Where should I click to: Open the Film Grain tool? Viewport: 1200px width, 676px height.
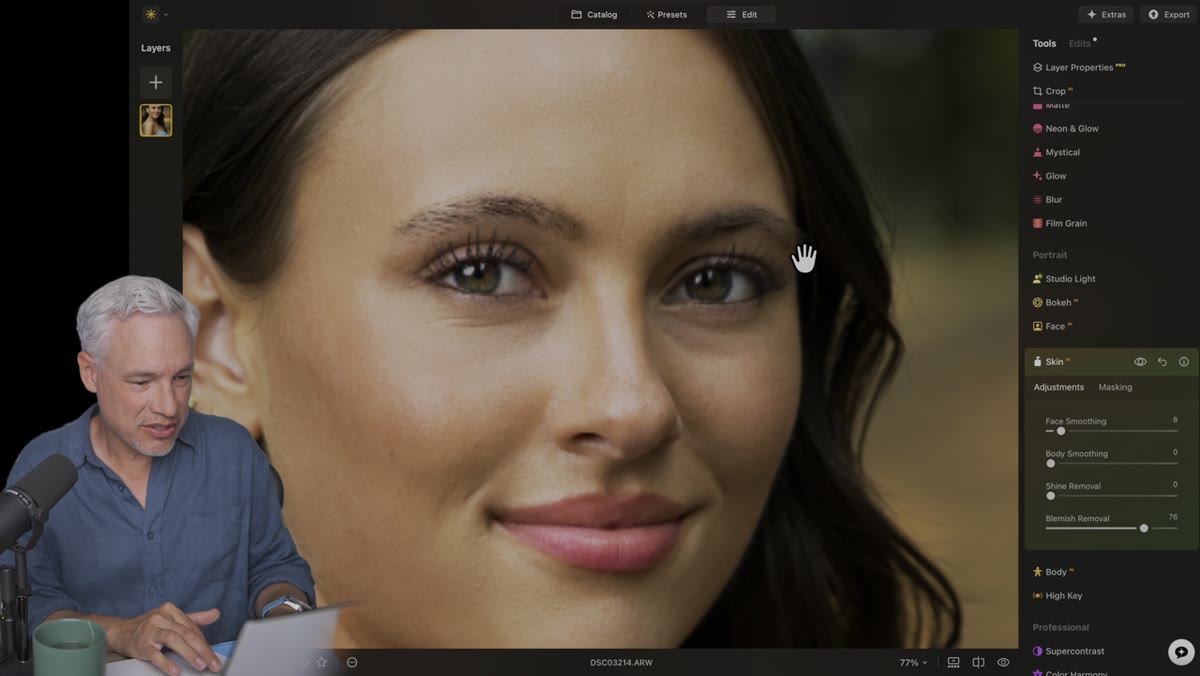[1059, 223]
